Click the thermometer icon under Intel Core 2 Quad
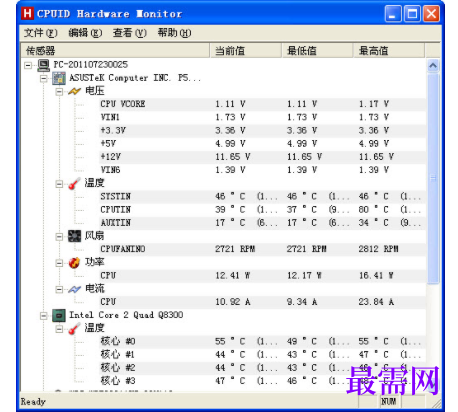Viewport: 458px width, 412px height. tap(75, 328)
